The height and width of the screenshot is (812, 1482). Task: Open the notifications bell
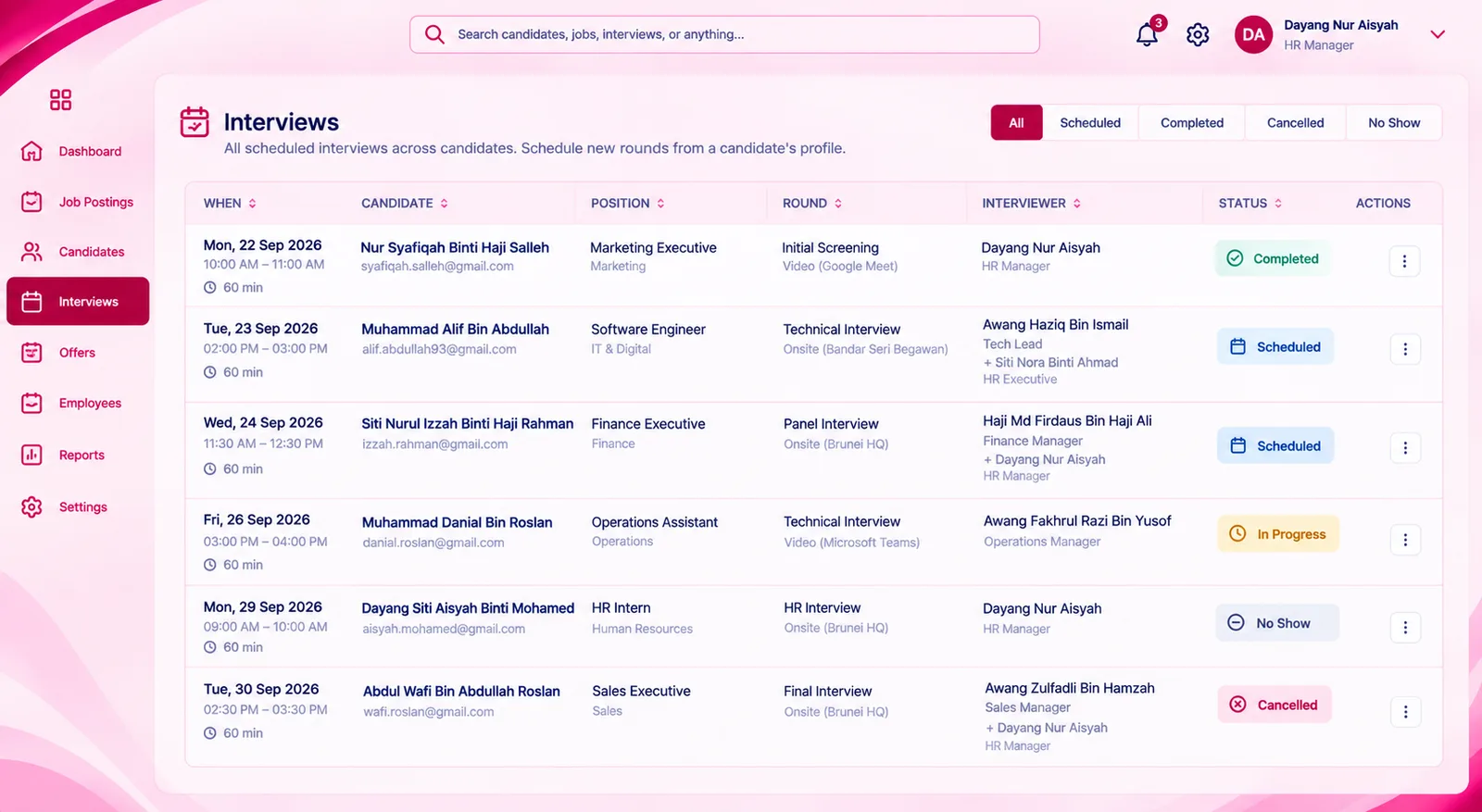1147,34
